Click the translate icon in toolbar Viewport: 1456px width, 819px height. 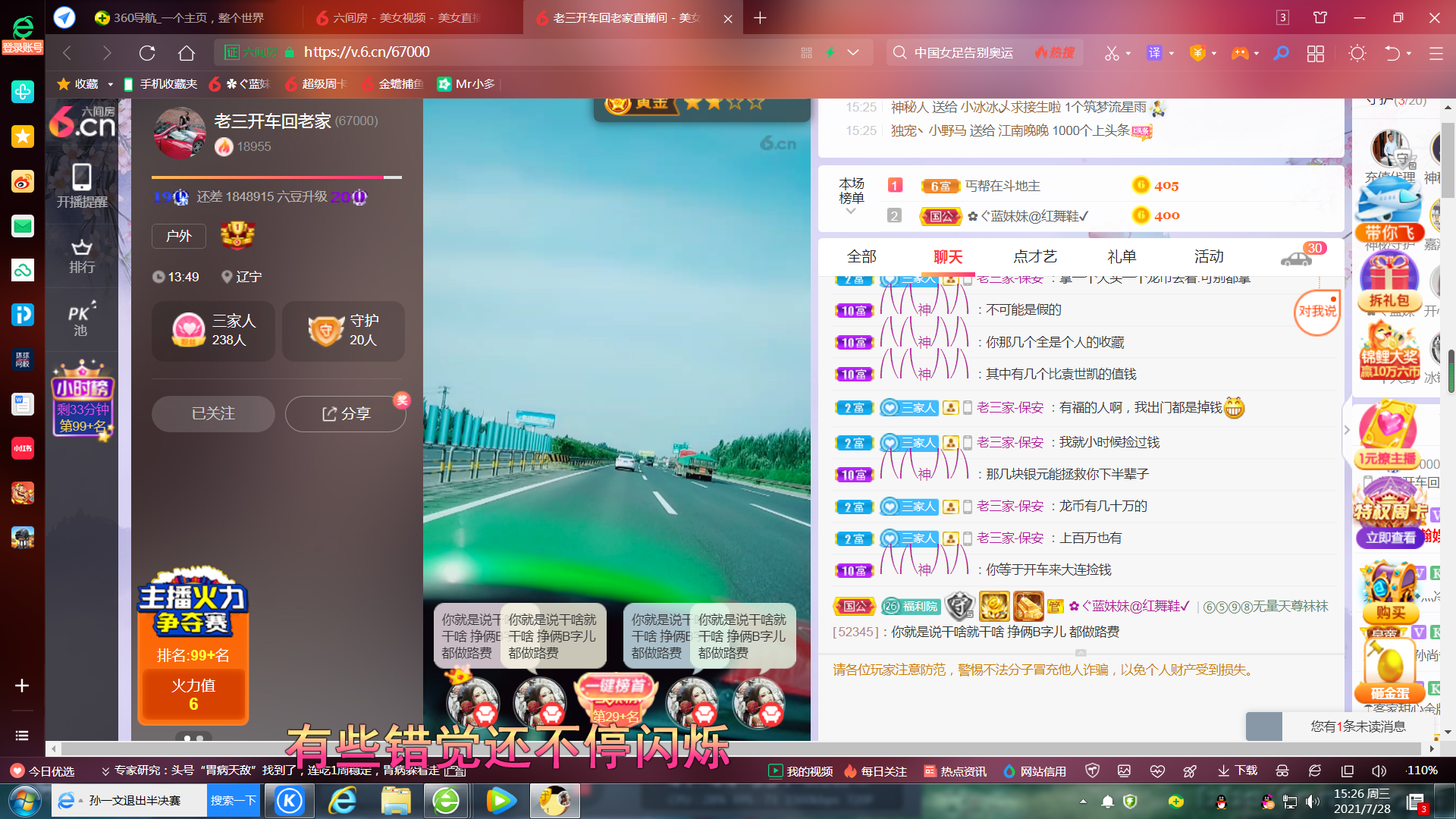coord(1154,53)
